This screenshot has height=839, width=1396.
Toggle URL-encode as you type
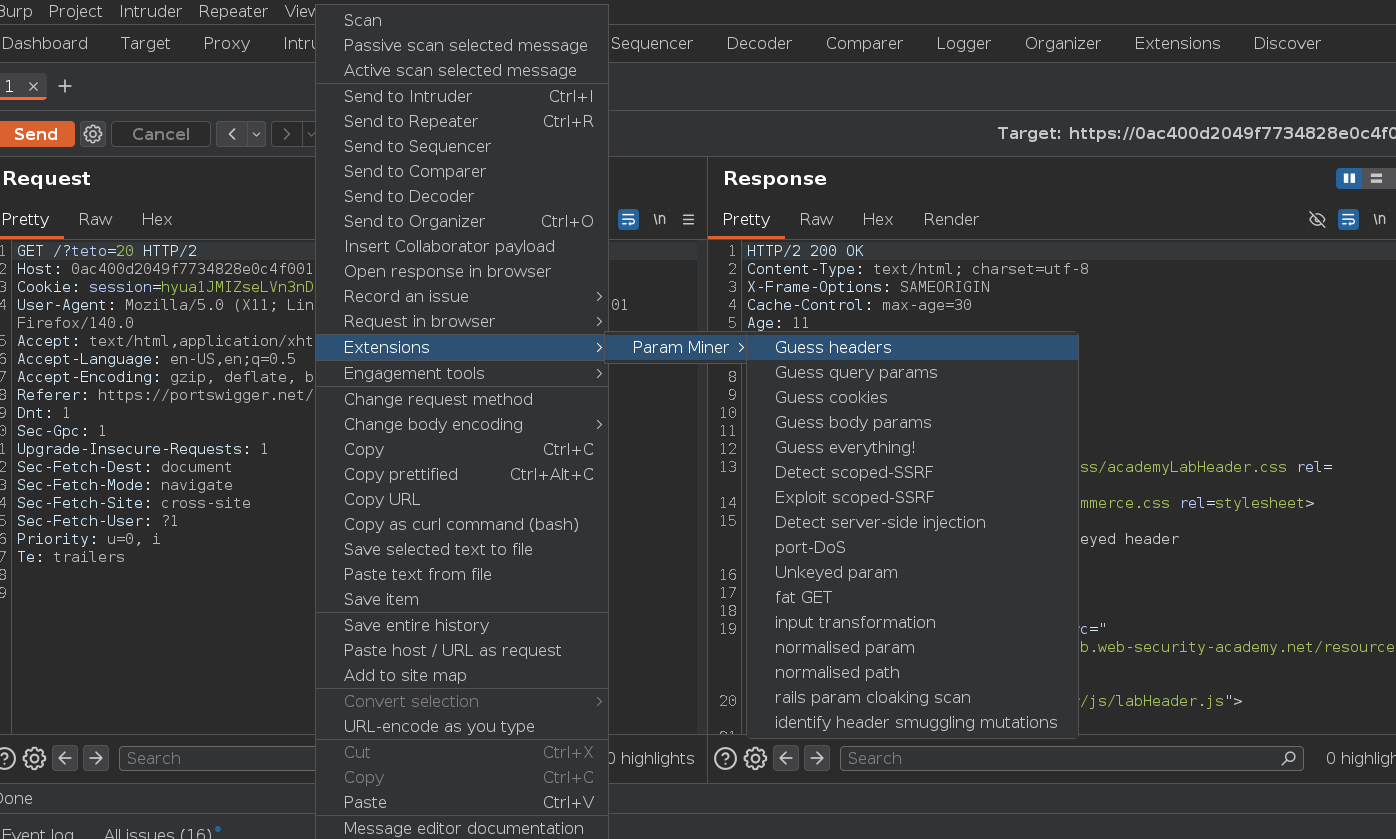[460, 726]
